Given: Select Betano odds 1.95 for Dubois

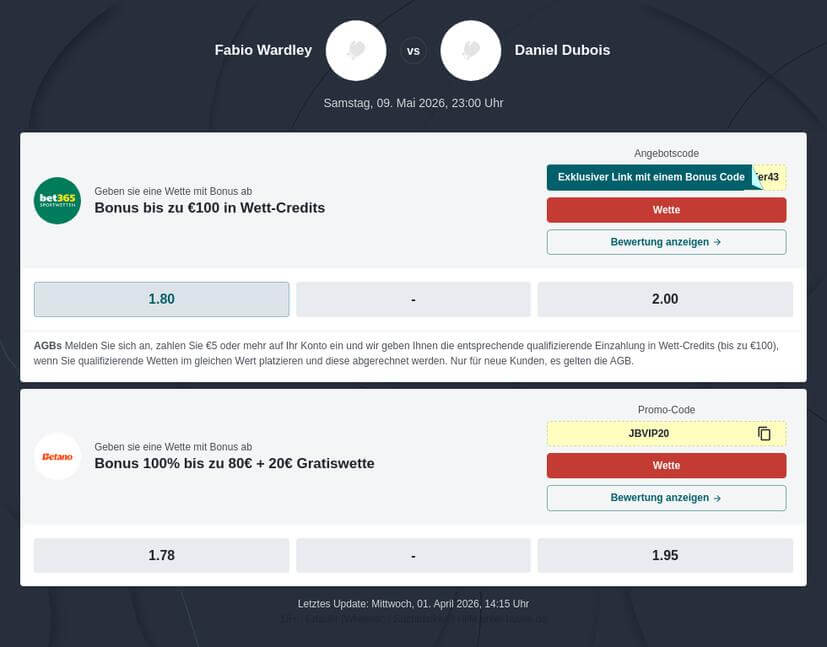Looking at the screenshot, I should pyautogui.click(x=665, y=555).
